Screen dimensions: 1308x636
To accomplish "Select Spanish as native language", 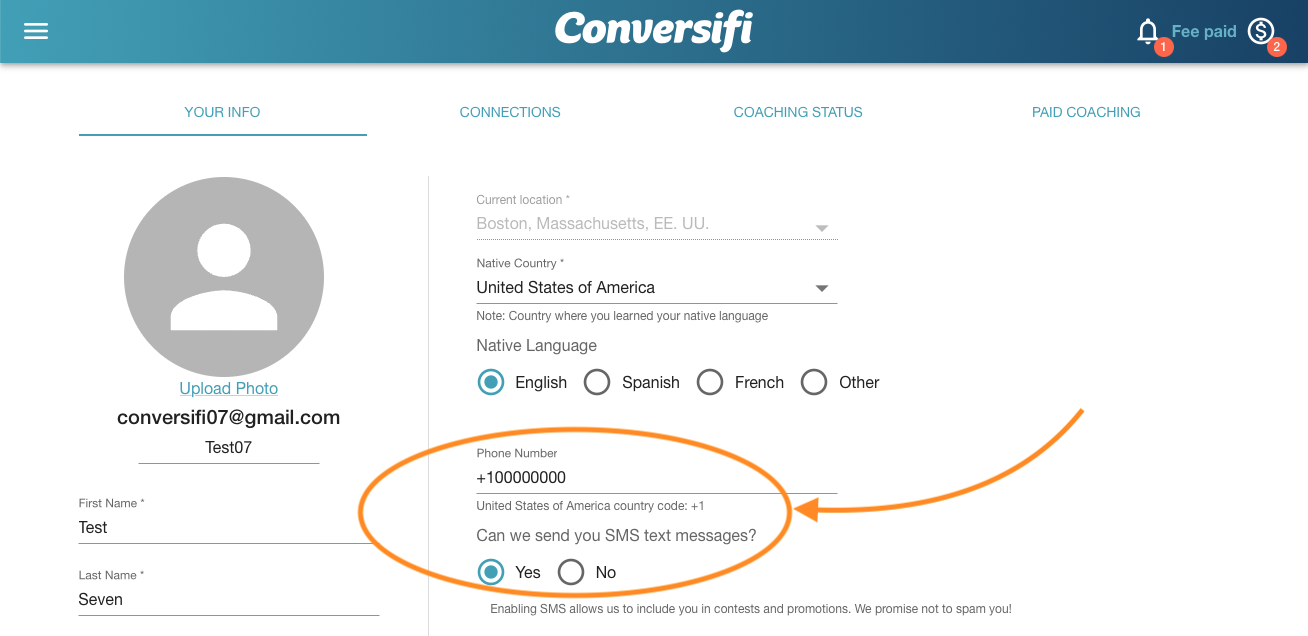I will tap(597, 382).
